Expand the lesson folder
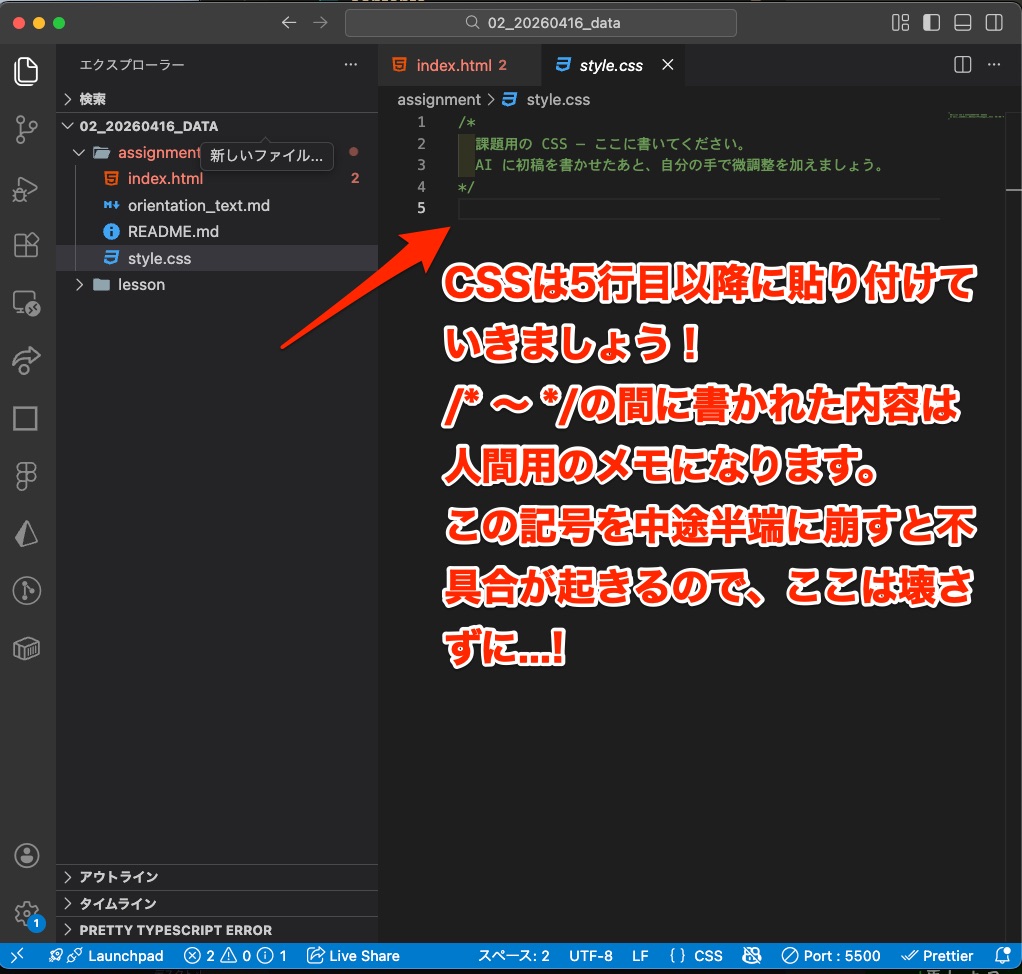 pyautogui.click(x=217, y=285)
